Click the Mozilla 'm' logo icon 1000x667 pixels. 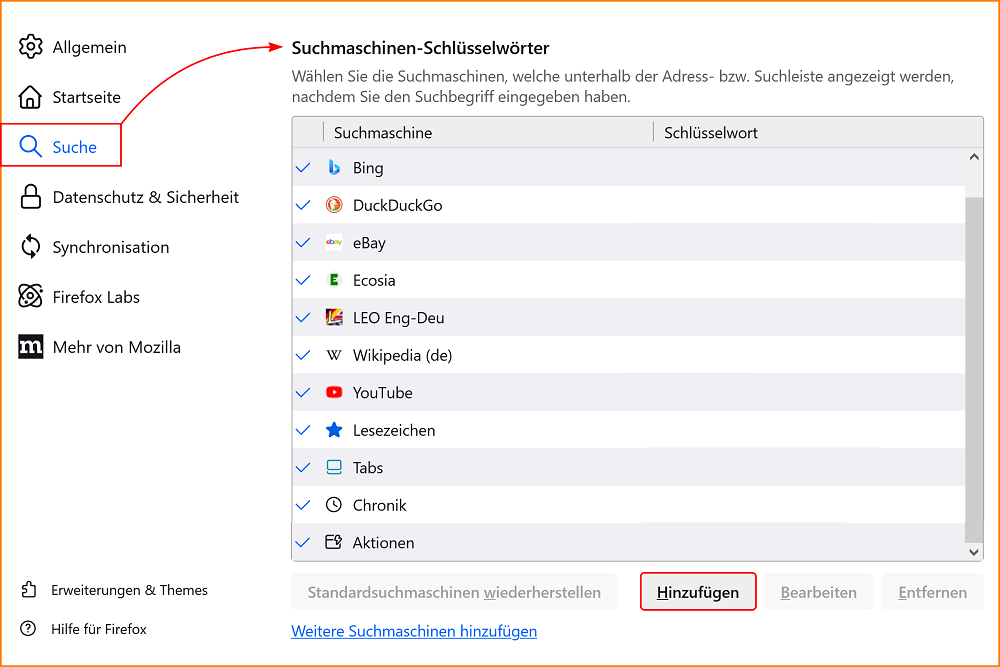click(x=30, y=347)
